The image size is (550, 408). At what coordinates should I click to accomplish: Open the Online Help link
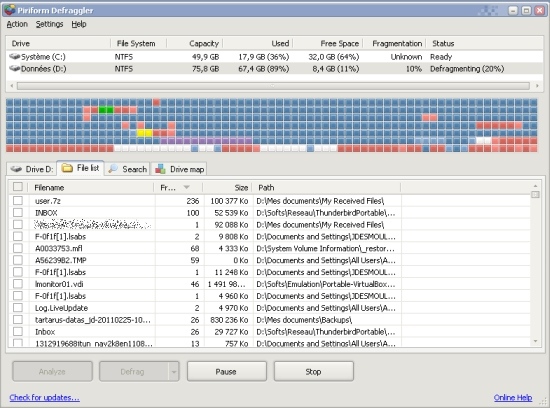pyautogui.click(x=513, y=397)
